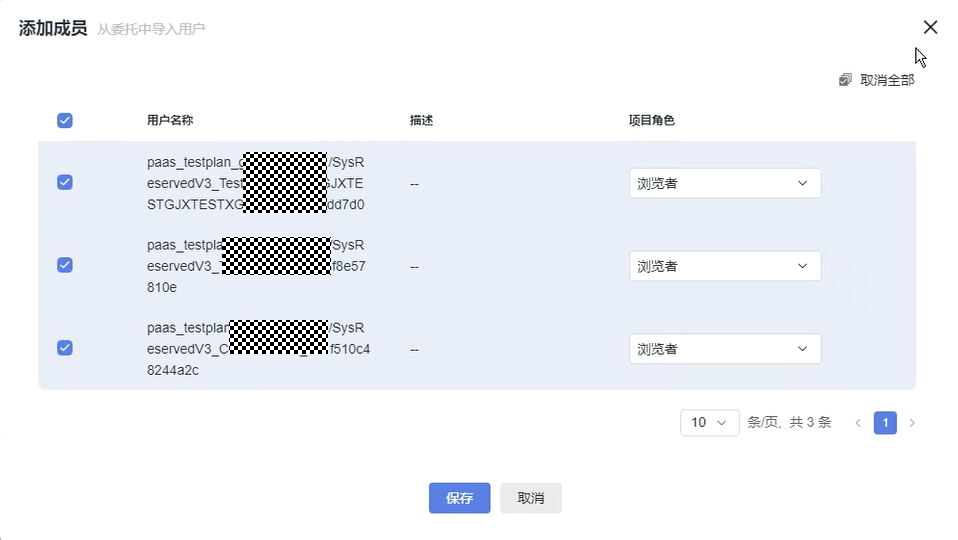Uncheck the second user row checkbox
Image resolution: width=958 pixels, height=540 pixels.
point(65,265)
